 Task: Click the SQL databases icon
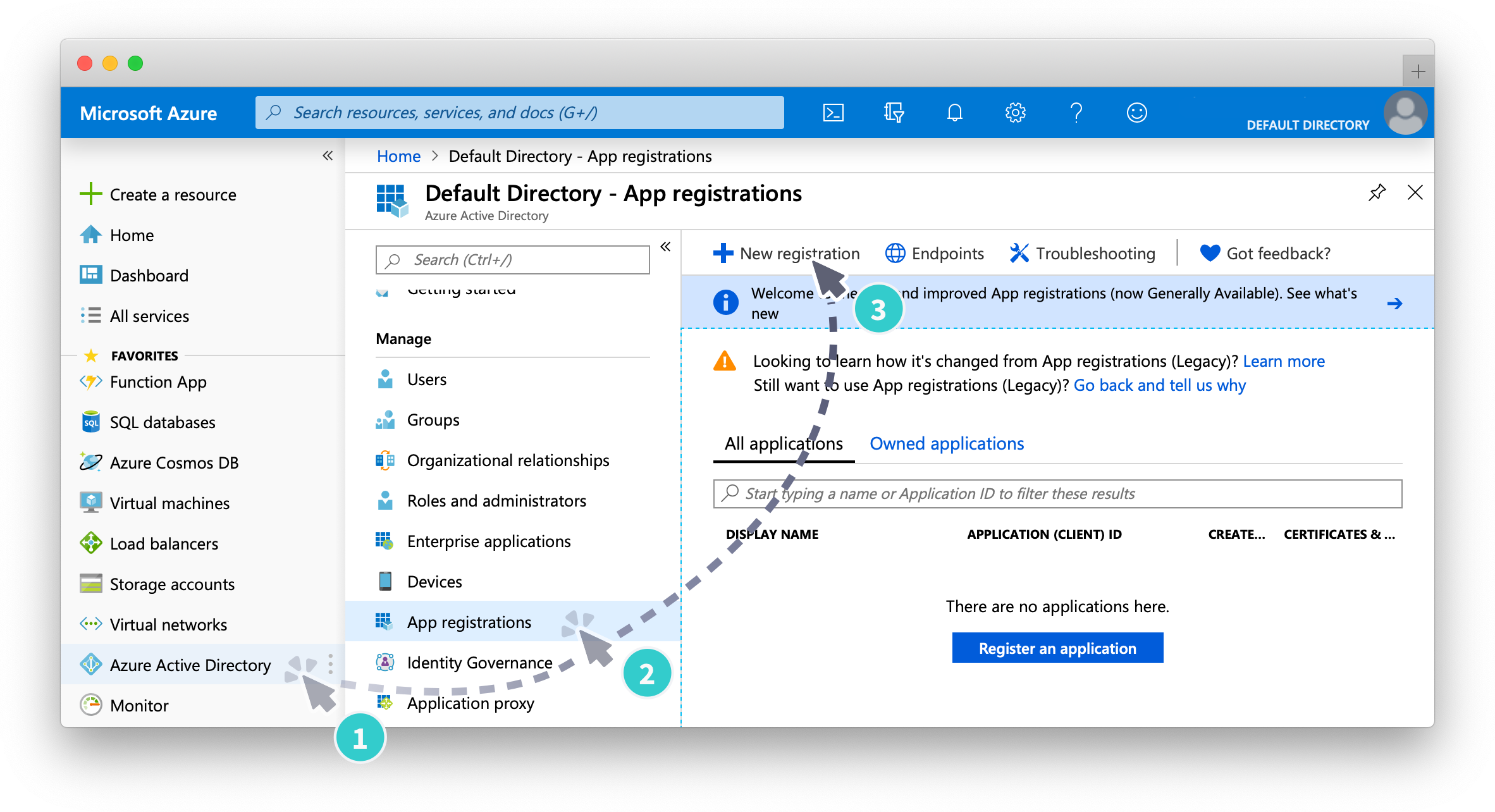[90, 422]
